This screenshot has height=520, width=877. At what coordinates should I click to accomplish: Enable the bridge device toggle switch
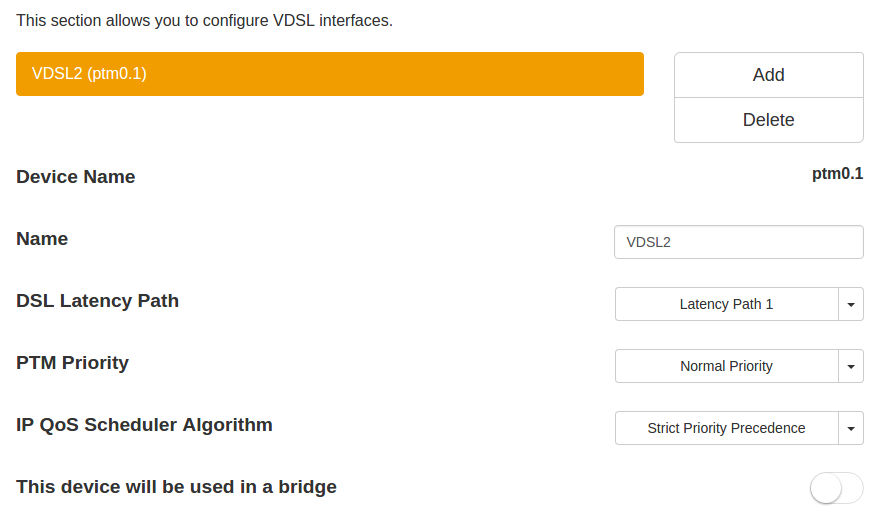click(836, 488)
